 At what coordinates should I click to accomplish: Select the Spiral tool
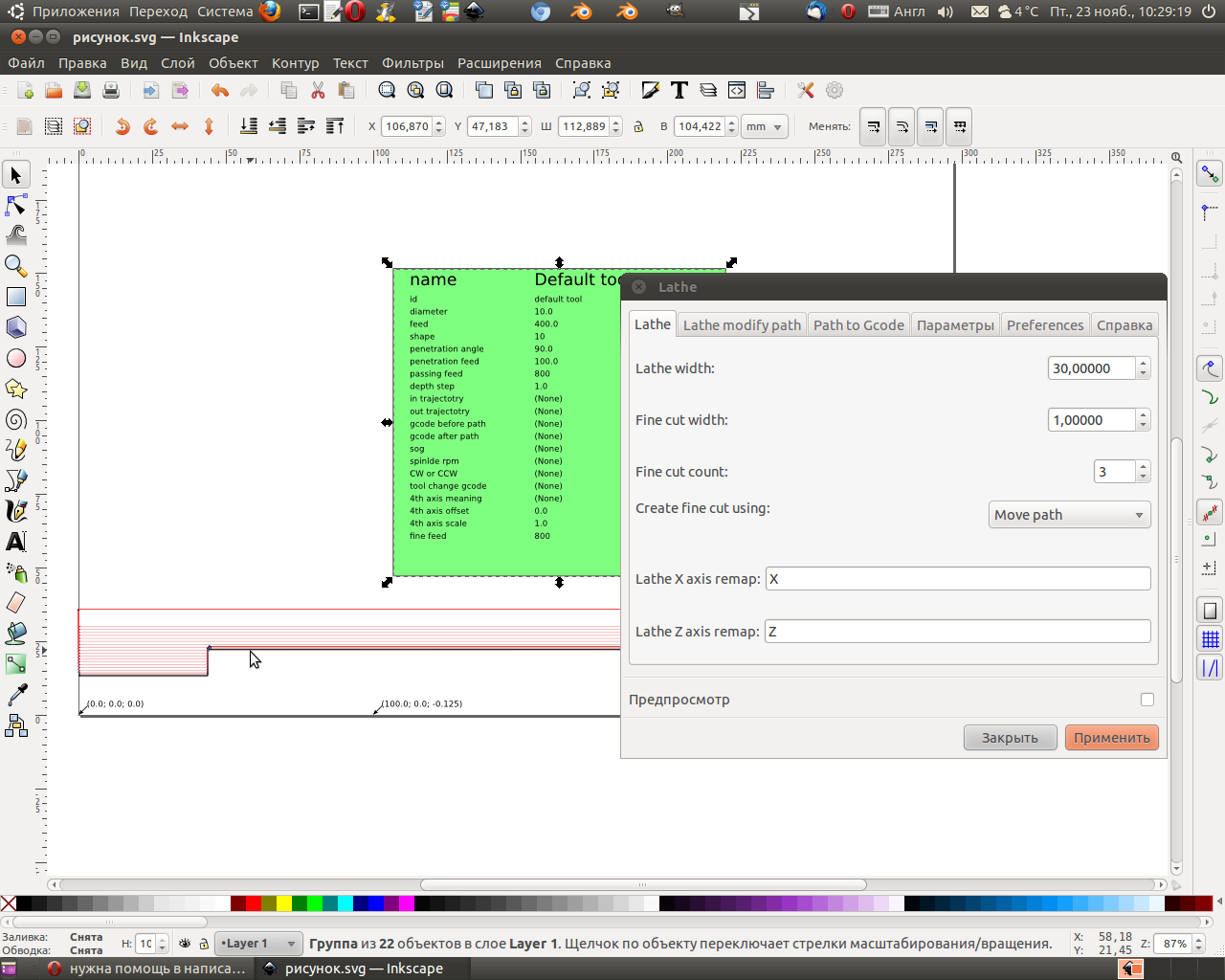click(16, 419)
